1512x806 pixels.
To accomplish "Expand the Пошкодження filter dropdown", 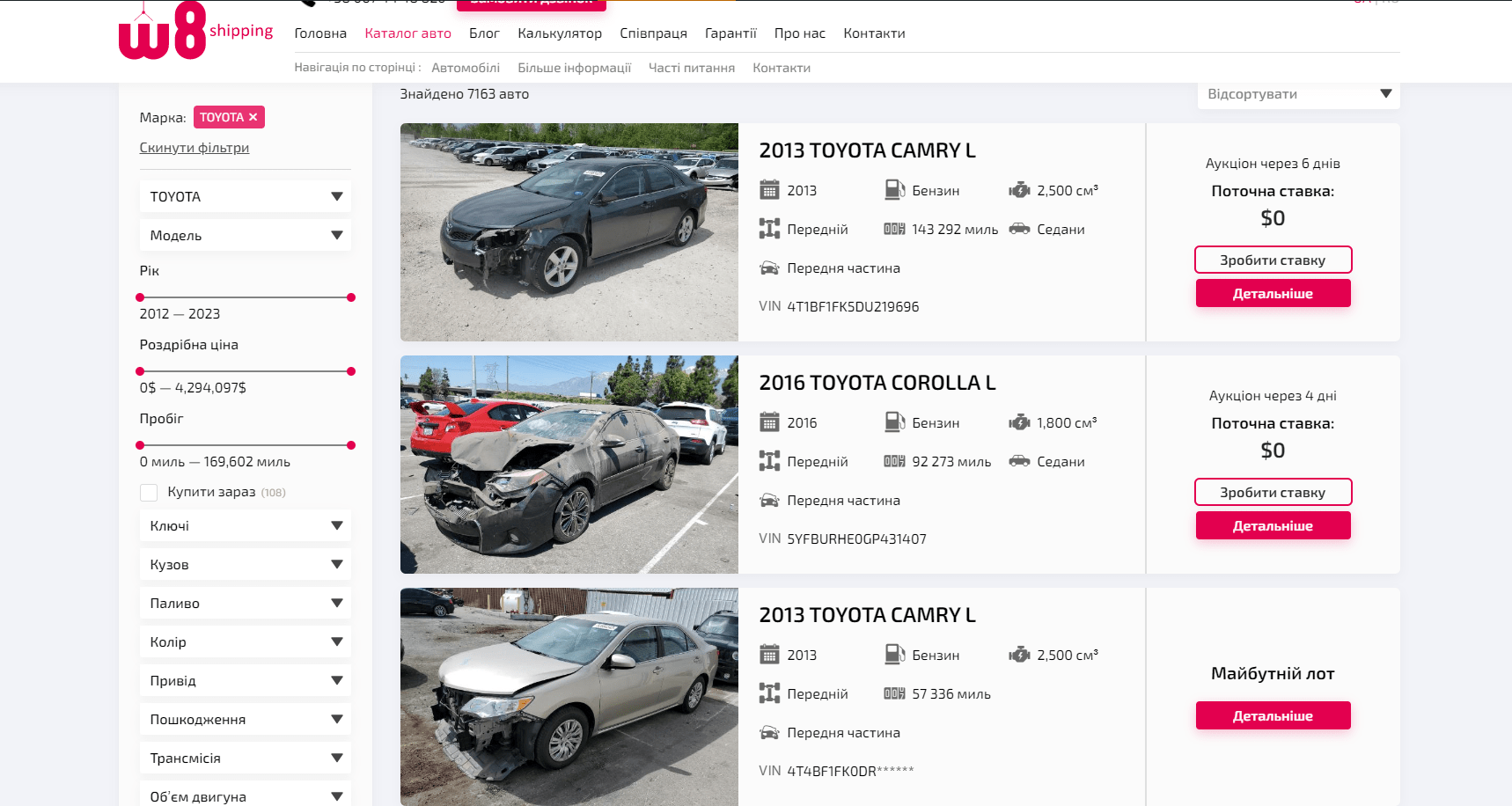I will pos(245,719).
